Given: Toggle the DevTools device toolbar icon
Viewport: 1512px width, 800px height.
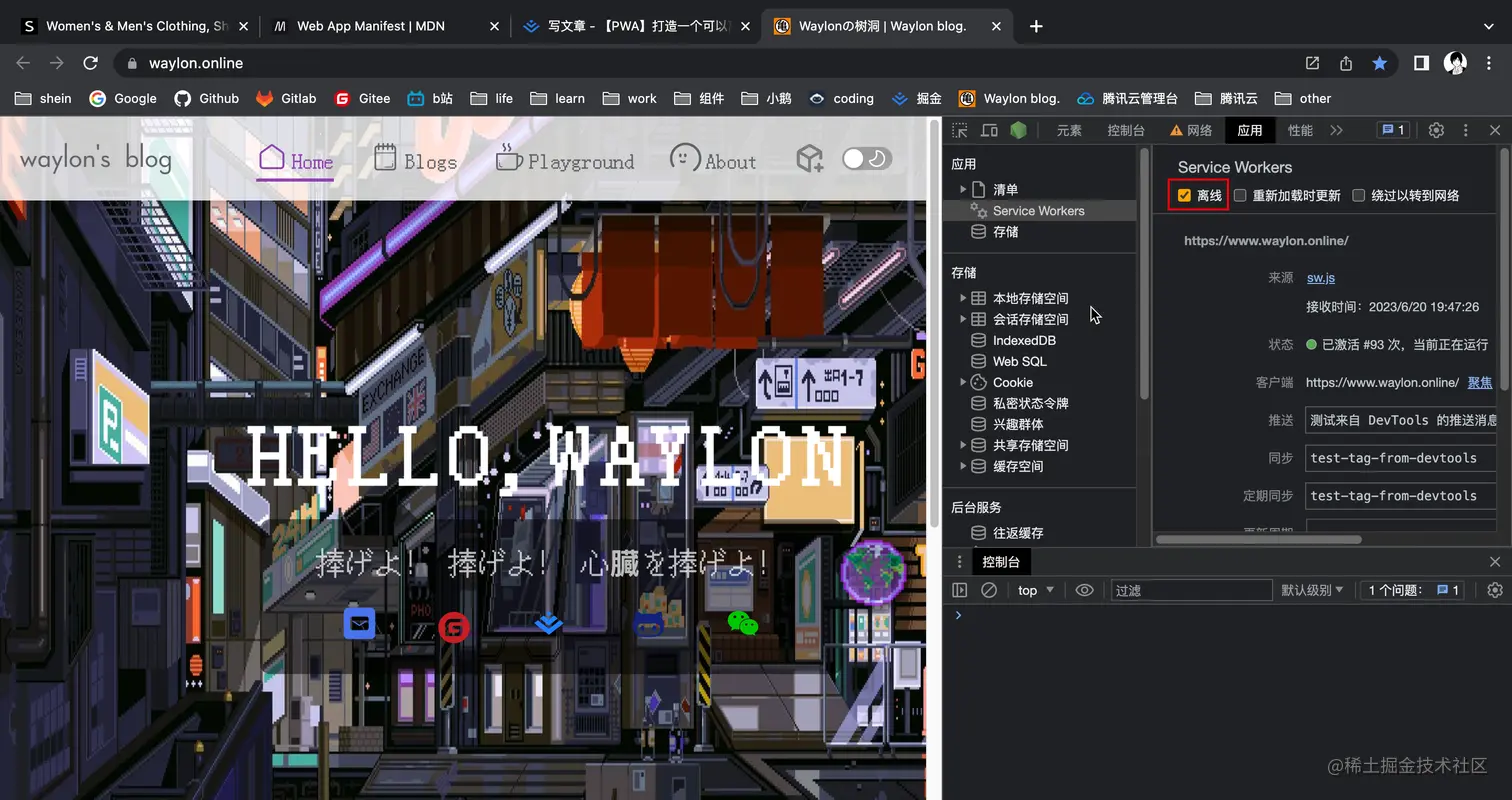Looking at the screenshot, I should [x=989, y=130].
